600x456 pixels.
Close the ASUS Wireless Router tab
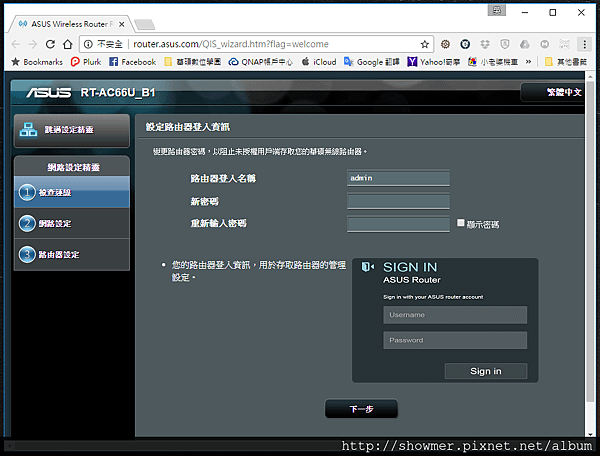[122, 24]
